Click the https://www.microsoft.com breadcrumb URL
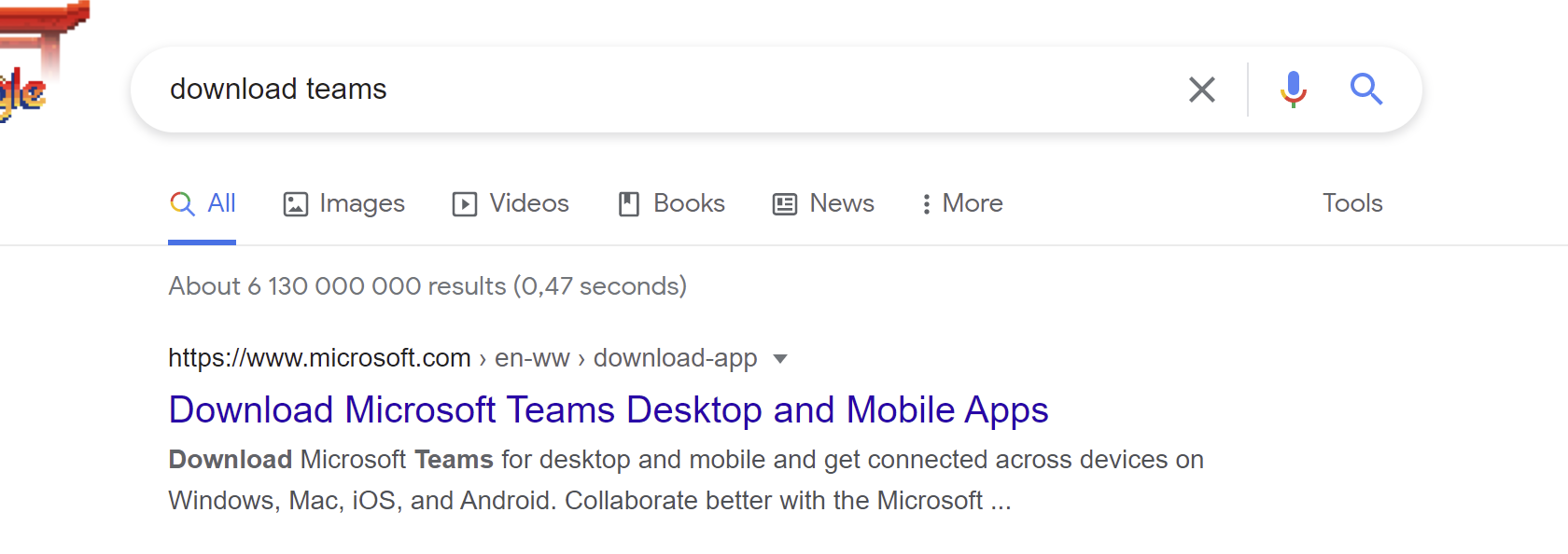 pos(319,358)
